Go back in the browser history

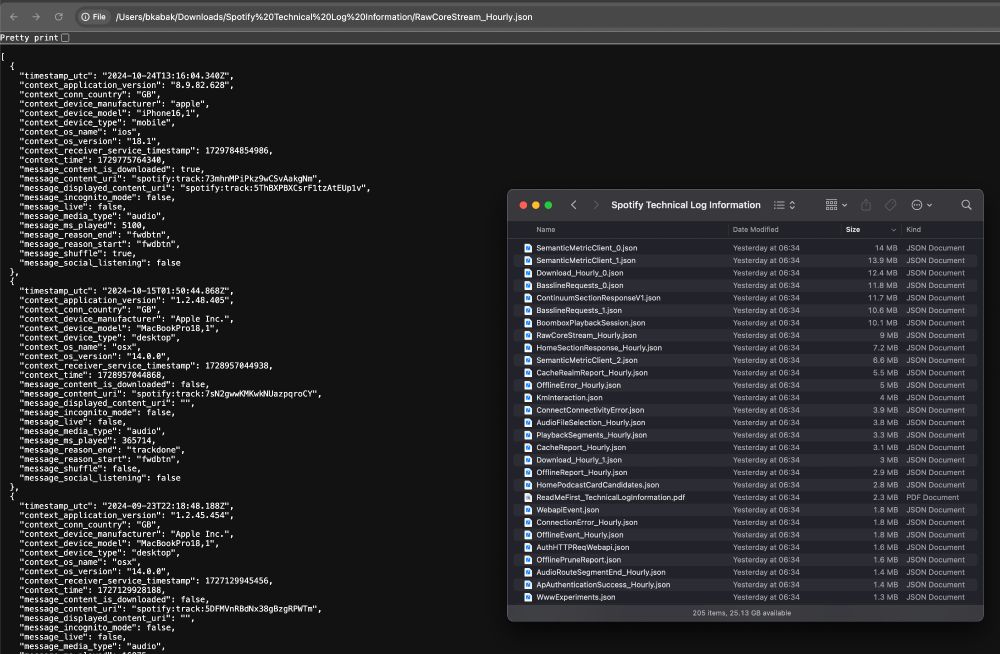click(x=13, y=17)
